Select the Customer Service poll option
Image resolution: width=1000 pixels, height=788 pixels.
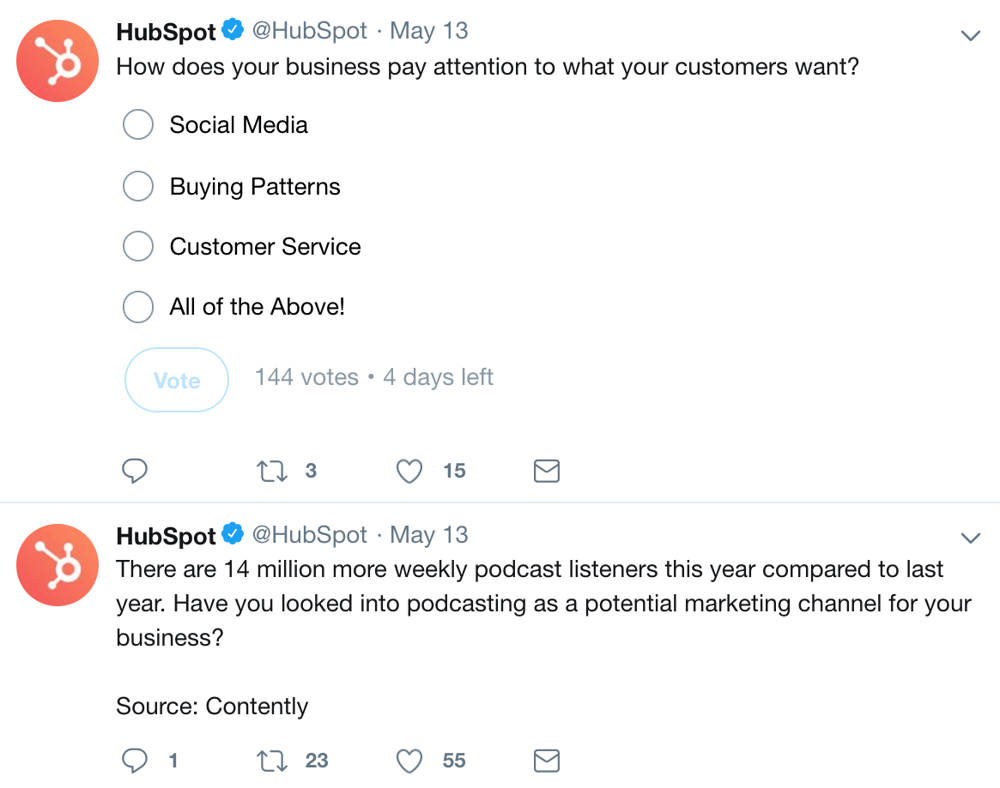point(138,246)
